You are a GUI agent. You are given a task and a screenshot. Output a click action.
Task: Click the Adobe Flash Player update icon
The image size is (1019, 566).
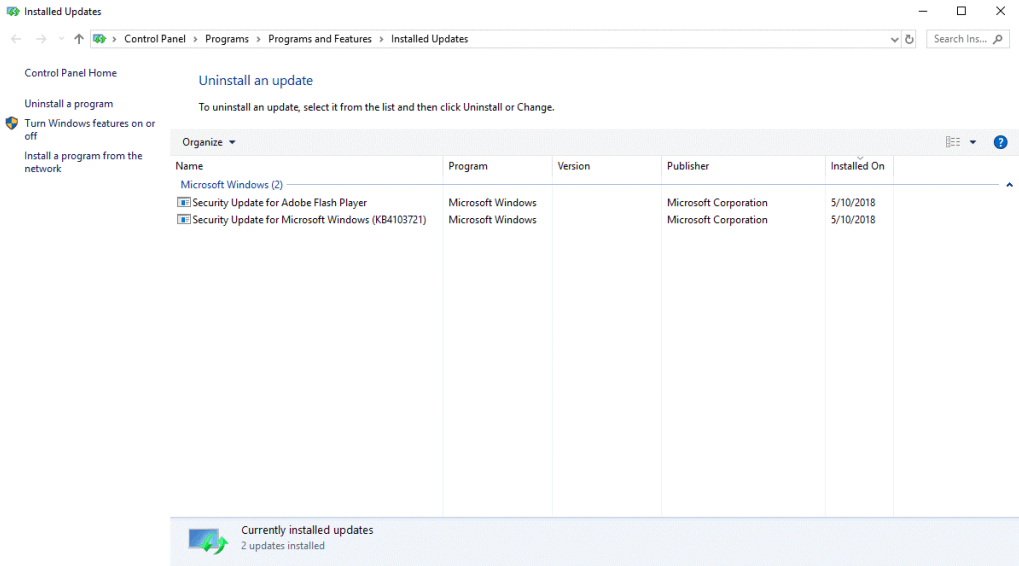click(183, 203)
